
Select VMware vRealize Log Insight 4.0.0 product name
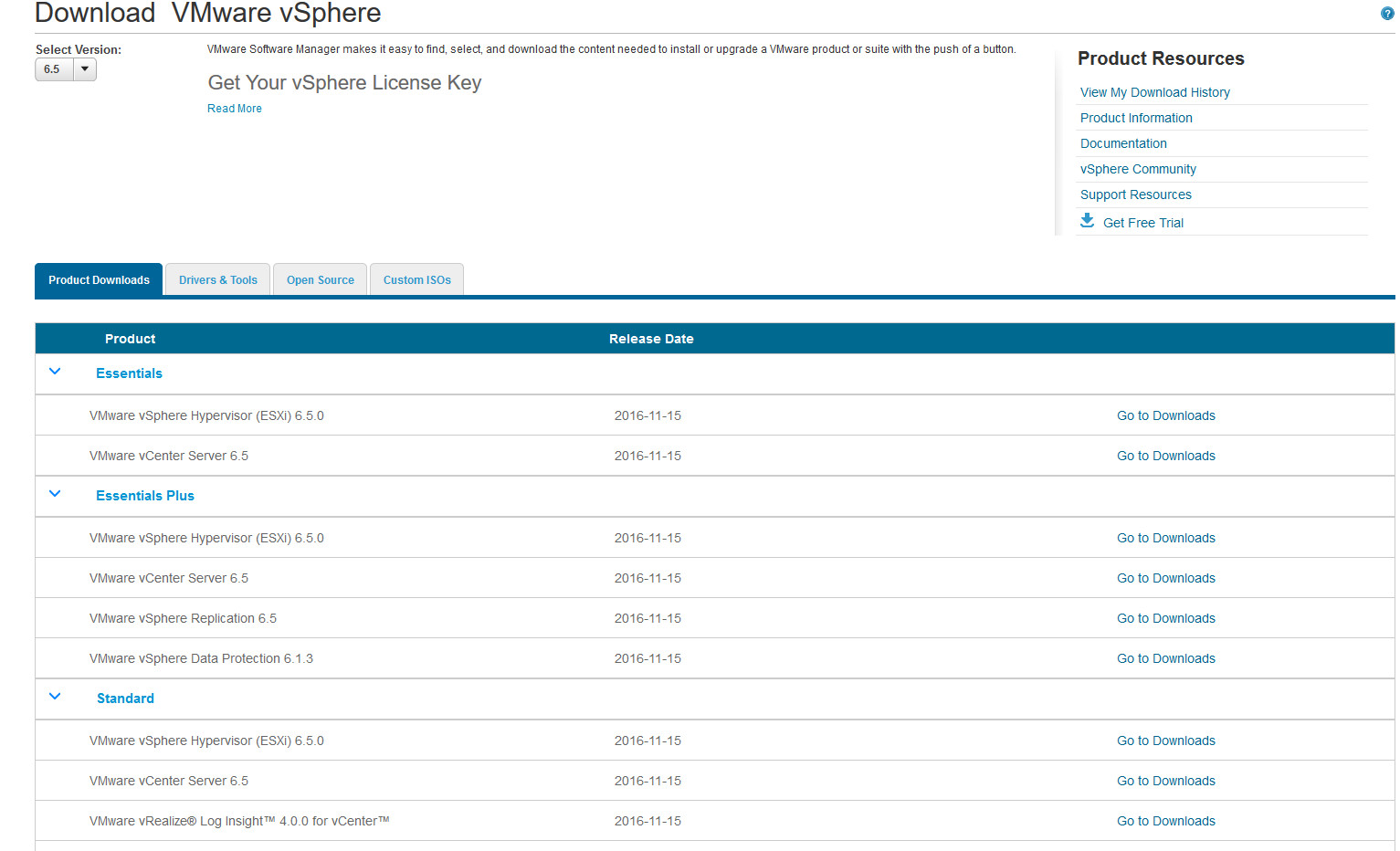pyautogui.click(x=239, y=821)
